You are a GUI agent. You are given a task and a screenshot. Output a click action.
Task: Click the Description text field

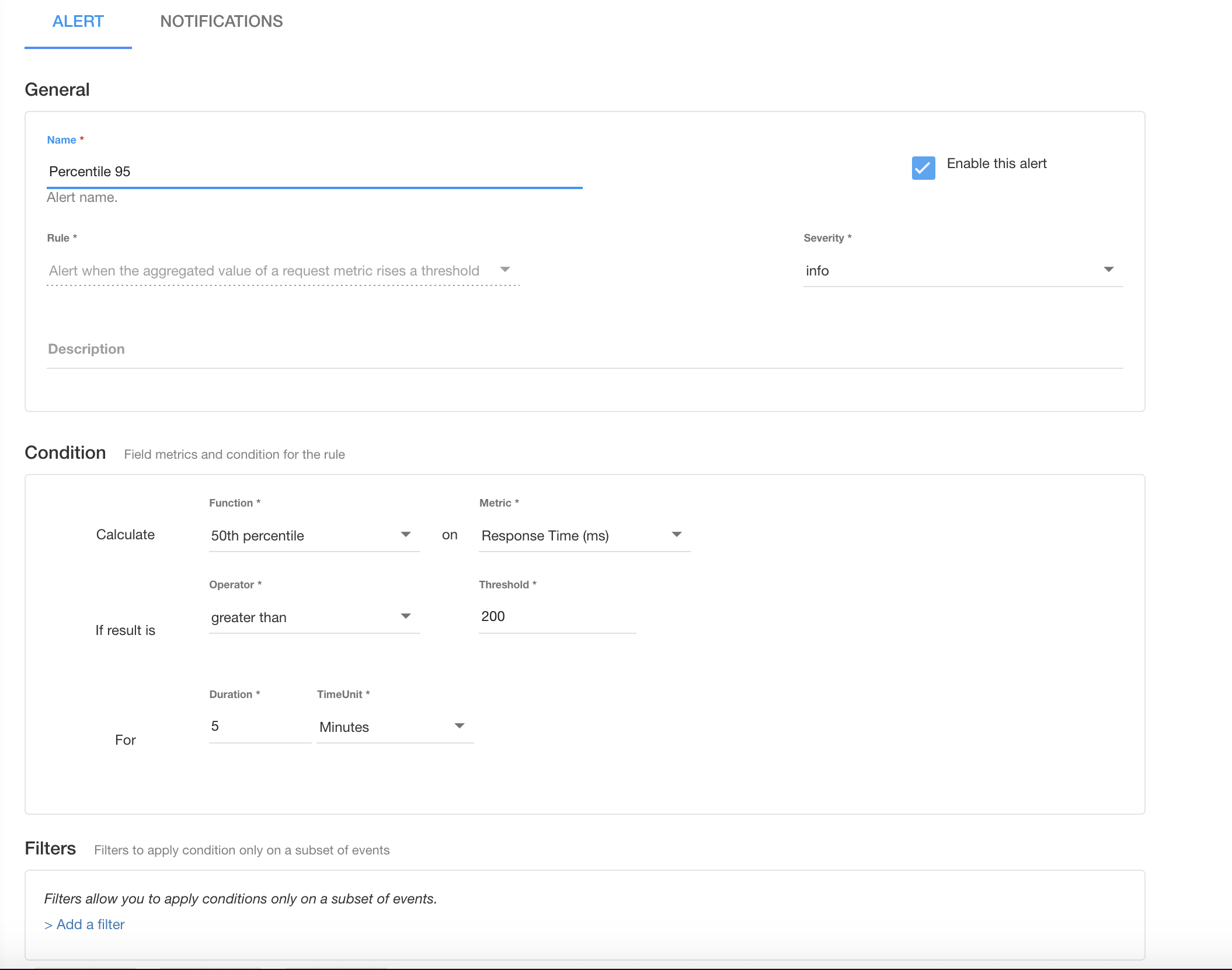click(x=584, y=349)
